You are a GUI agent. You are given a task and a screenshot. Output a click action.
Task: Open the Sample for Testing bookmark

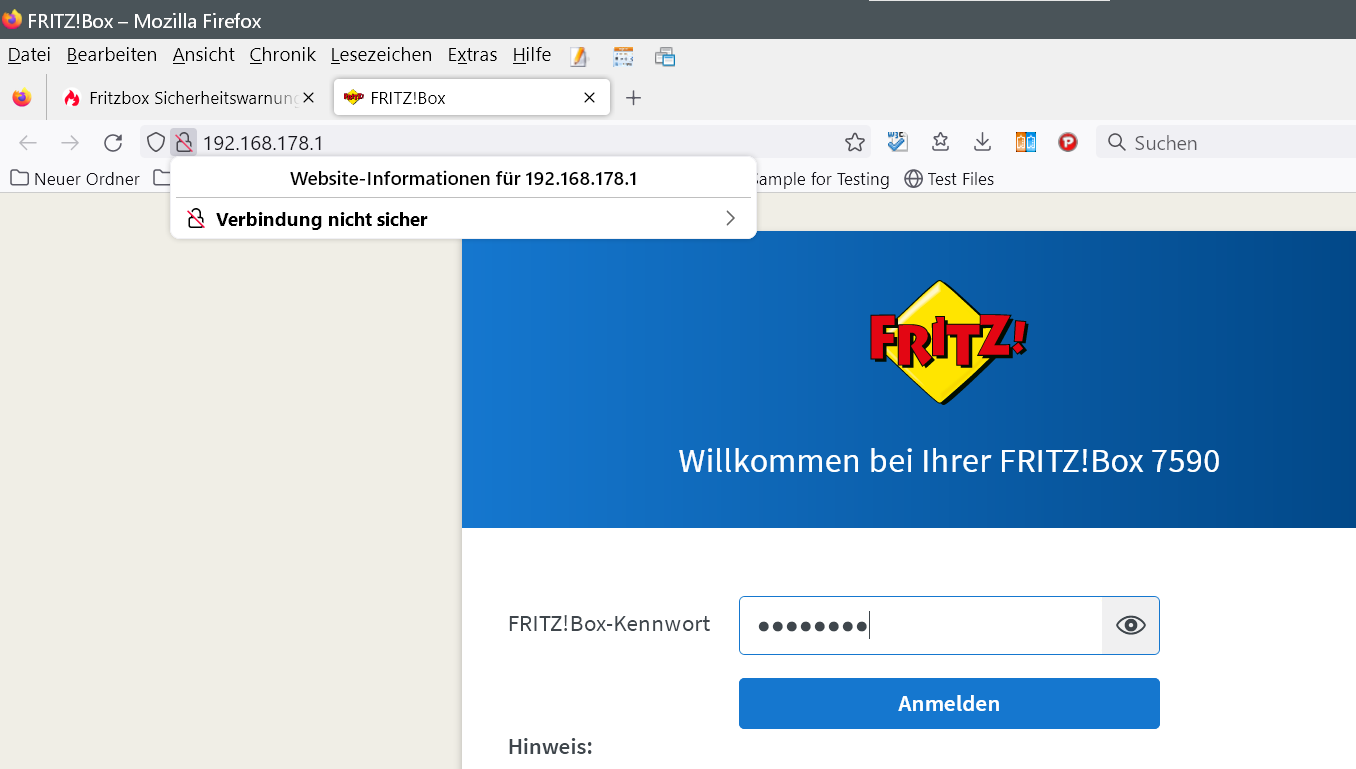tap(820, 179)
